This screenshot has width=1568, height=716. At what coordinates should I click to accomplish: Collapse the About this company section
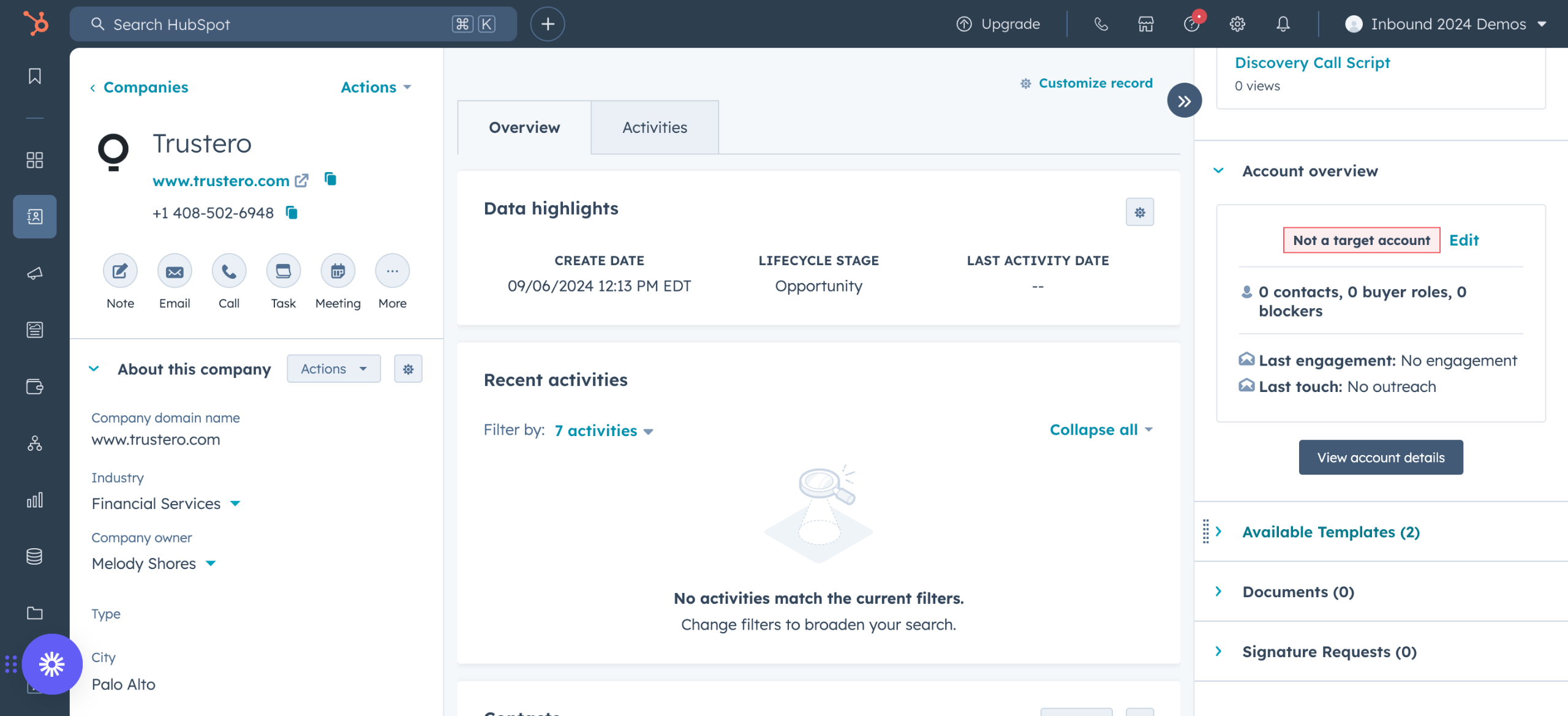coord(94,369)
